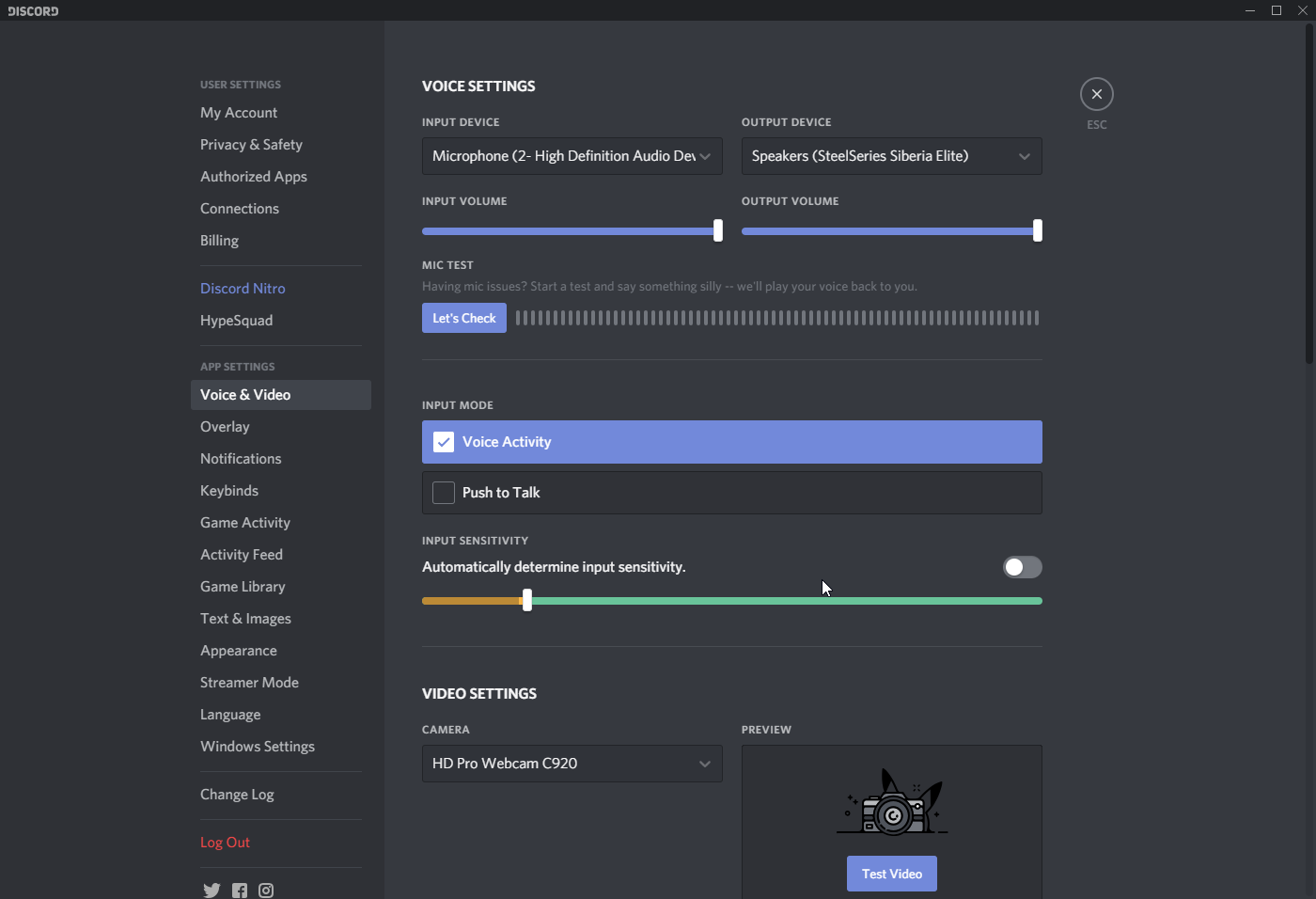The image size is (1316, 899).
Task: Minimize the Discord window
Action: (x=1250, y=10)
